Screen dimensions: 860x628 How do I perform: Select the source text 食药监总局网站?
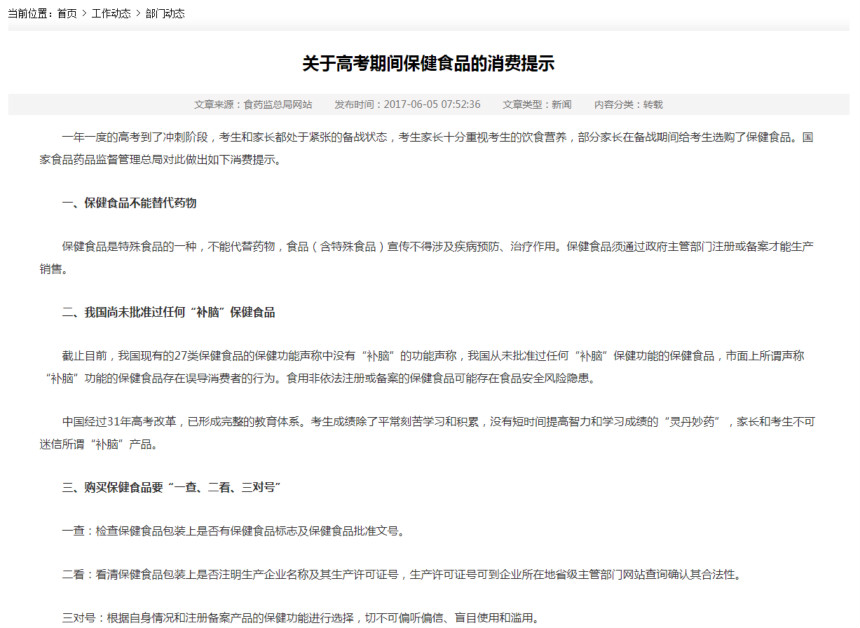click(x=278, y=105)
